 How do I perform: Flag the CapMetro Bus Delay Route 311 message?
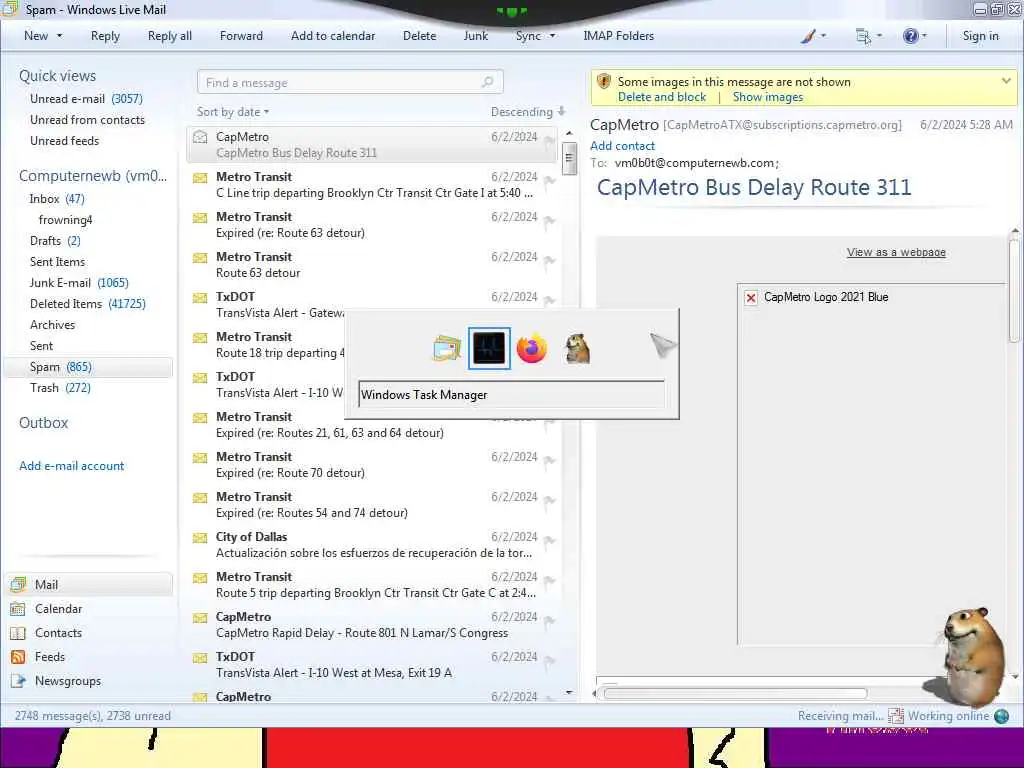(549, 140)
